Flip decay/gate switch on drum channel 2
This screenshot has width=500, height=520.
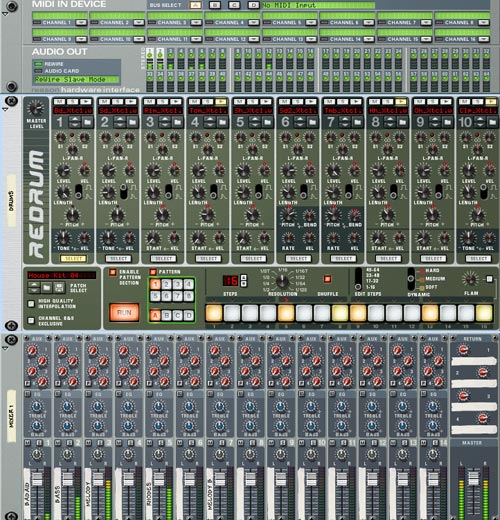tap(123, 191)
